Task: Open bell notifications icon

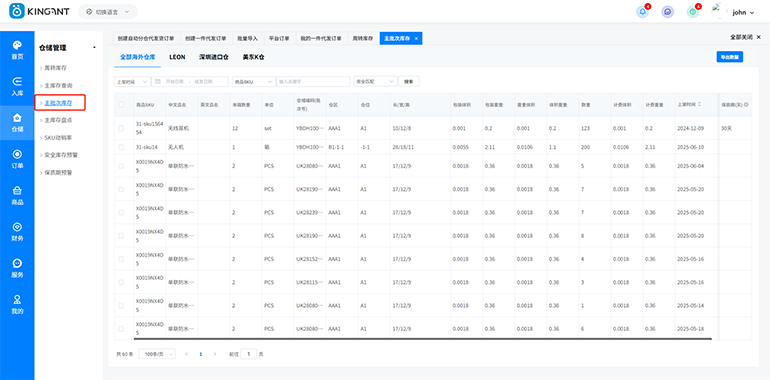Action: tap(642, 12)
